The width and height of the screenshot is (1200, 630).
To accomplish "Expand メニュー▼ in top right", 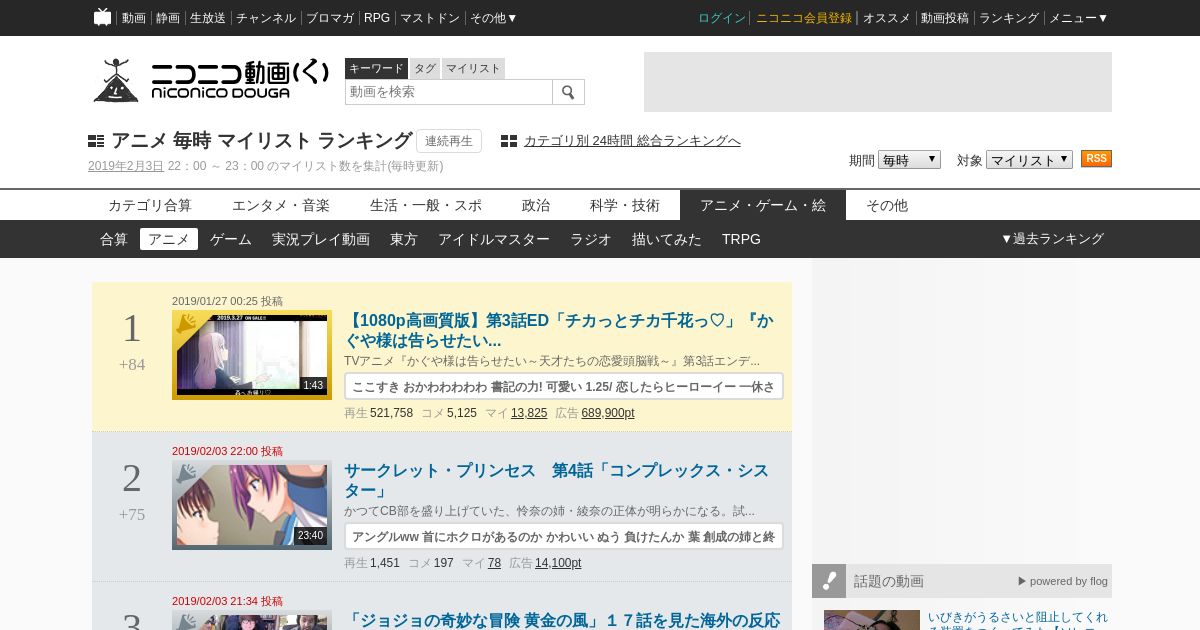I will tap(1078, 18).
